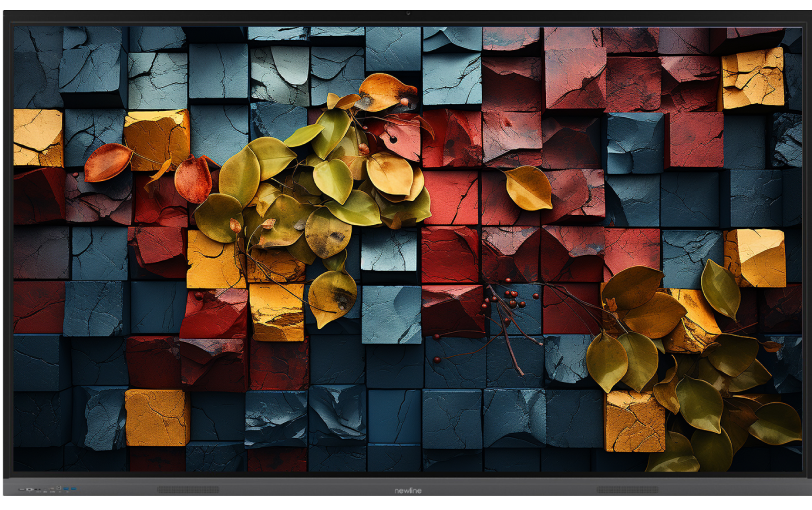Click the camera dot on the top bezel
812x510 pixels.
pyautogui.click(x=408, y=13)
